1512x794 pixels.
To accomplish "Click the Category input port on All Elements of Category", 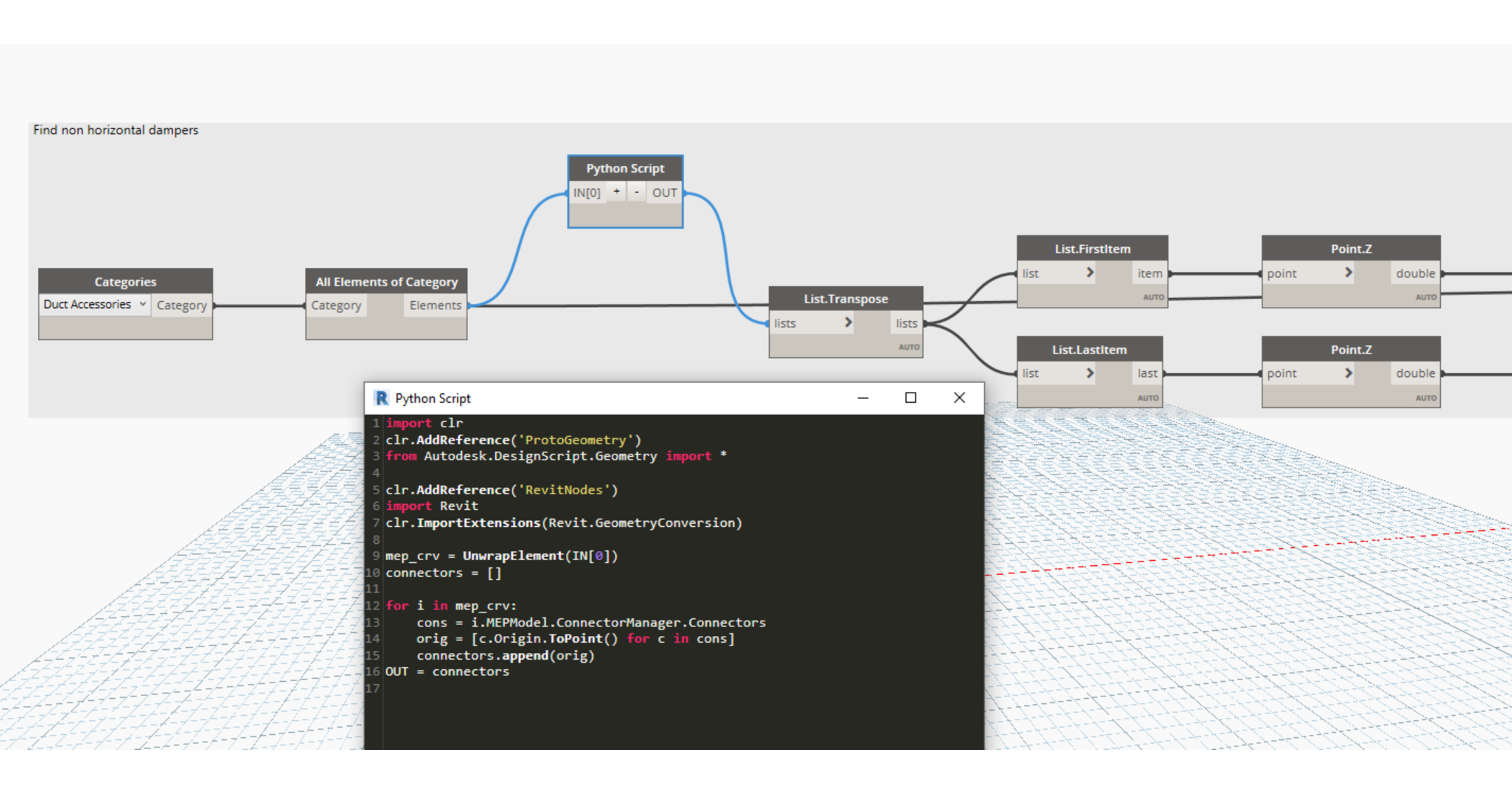I will [336, 305].
